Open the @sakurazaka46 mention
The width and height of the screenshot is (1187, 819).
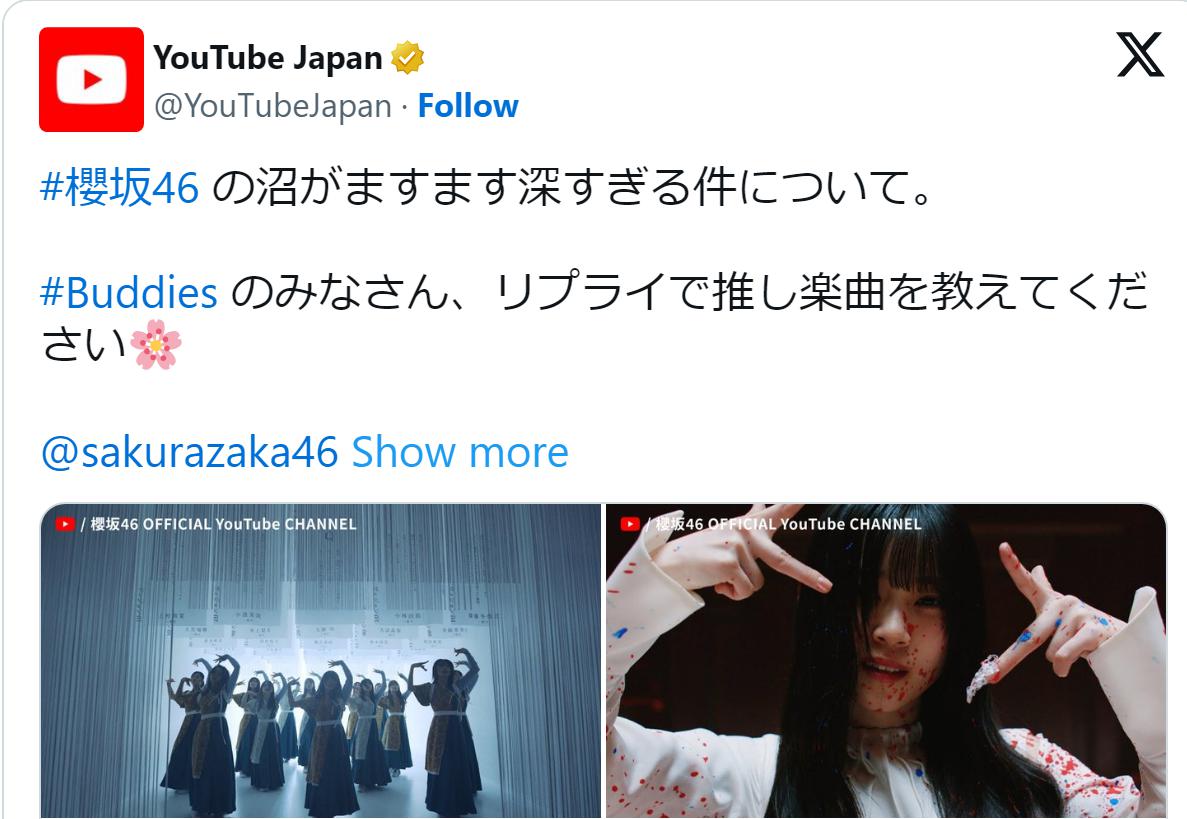(x=189, y=453)
